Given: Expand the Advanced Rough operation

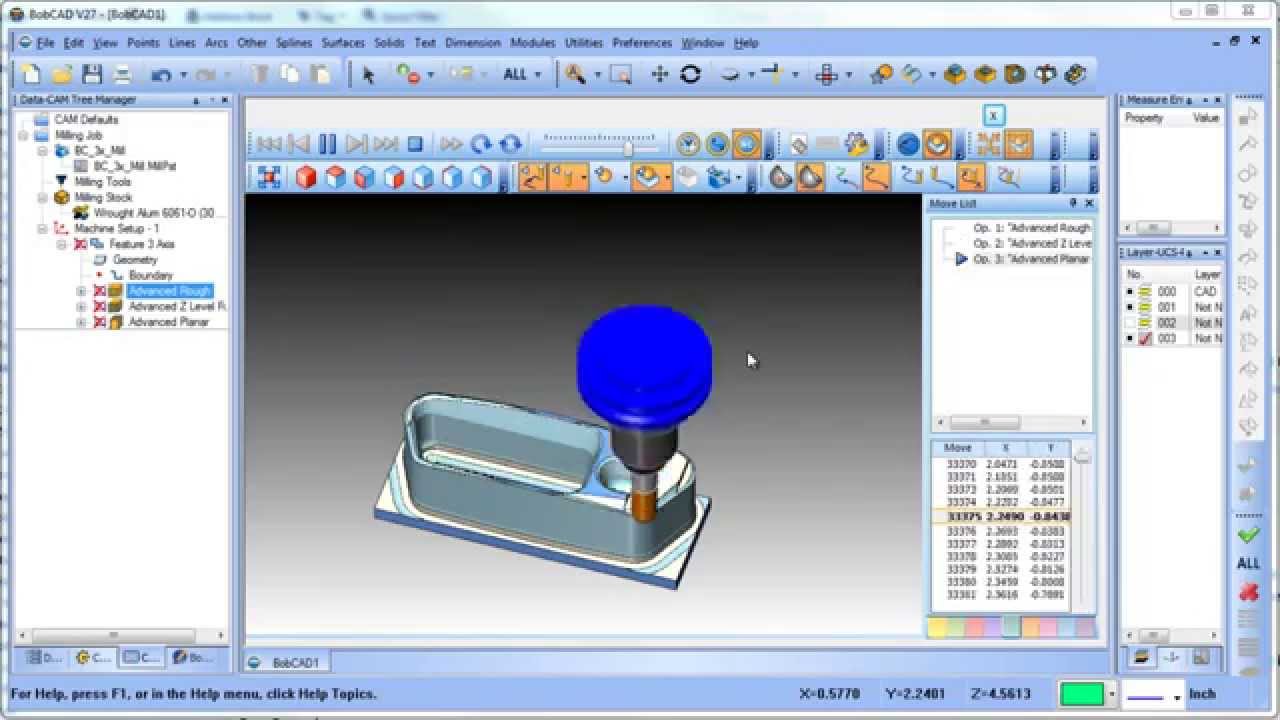Looking at the screenshot, I should coord(81,291).
